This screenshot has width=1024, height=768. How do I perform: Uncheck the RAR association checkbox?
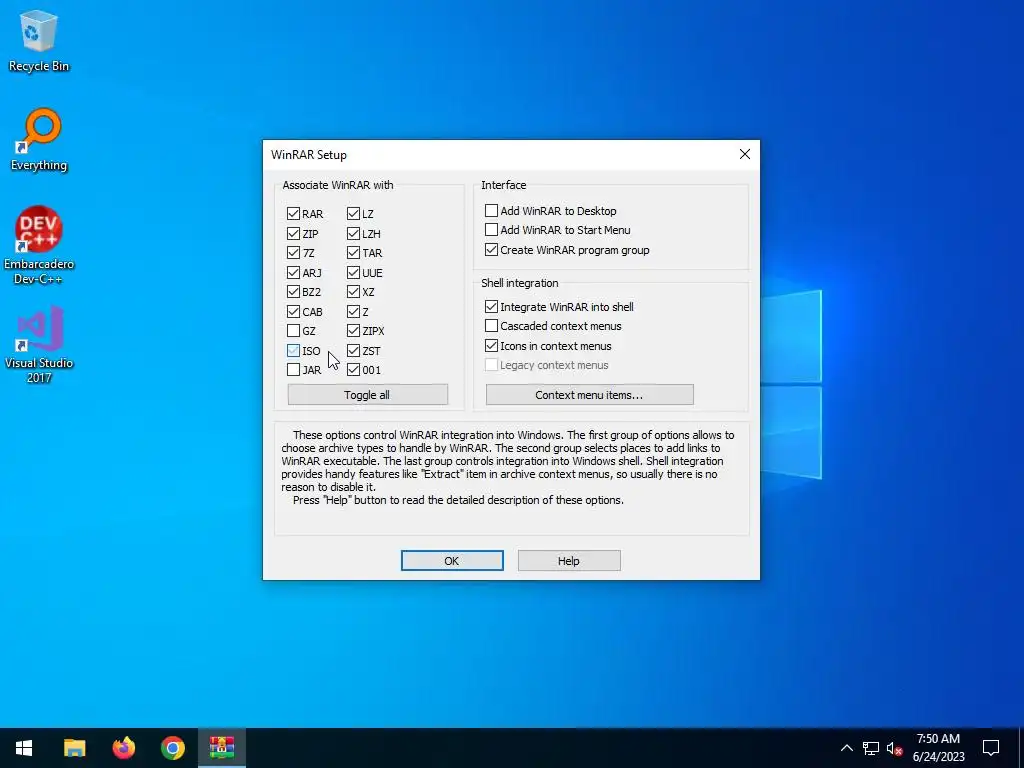[293, 214]
